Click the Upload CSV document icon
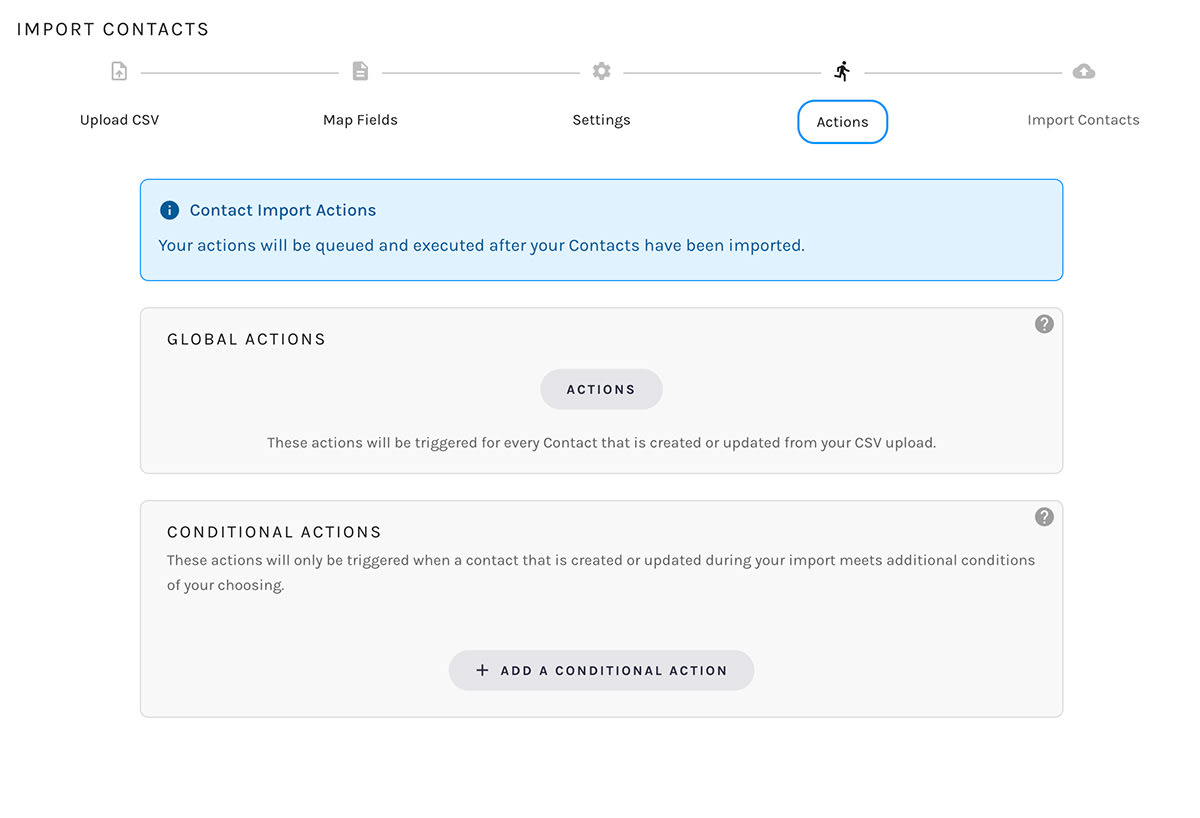Viewport: 1200px width, 818px height. 118,70
